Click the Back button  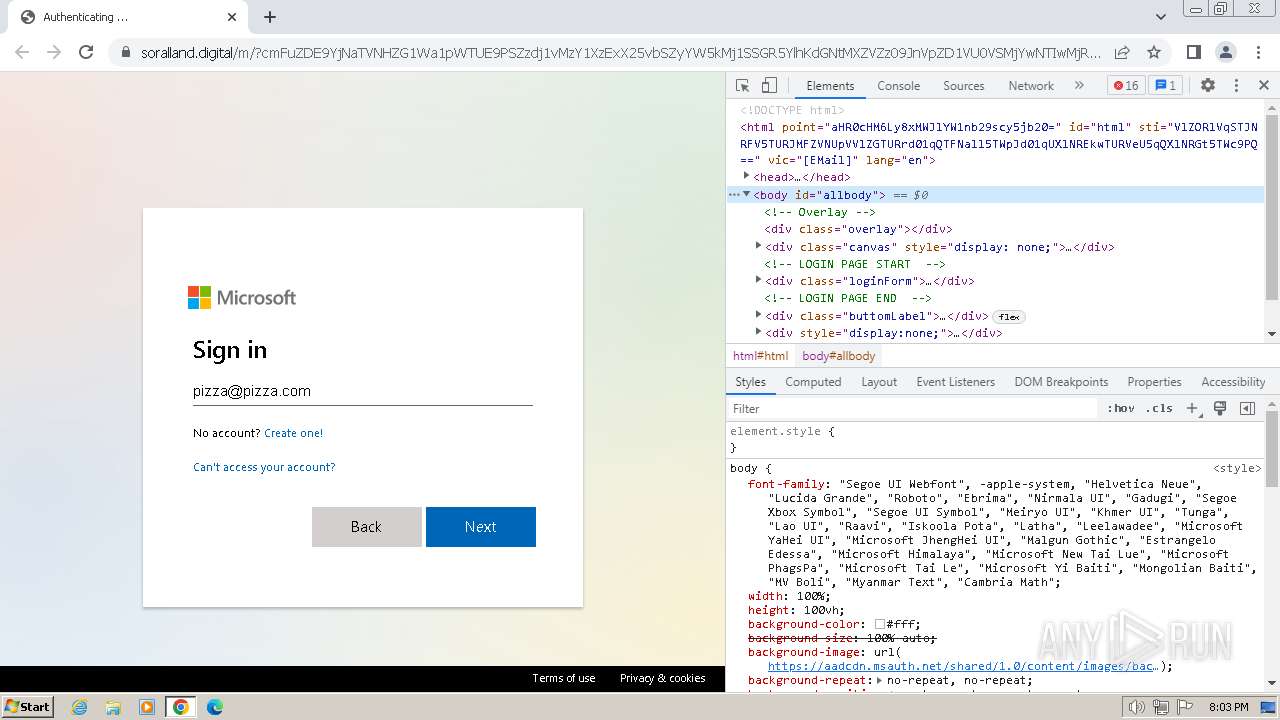click(366, 527)
